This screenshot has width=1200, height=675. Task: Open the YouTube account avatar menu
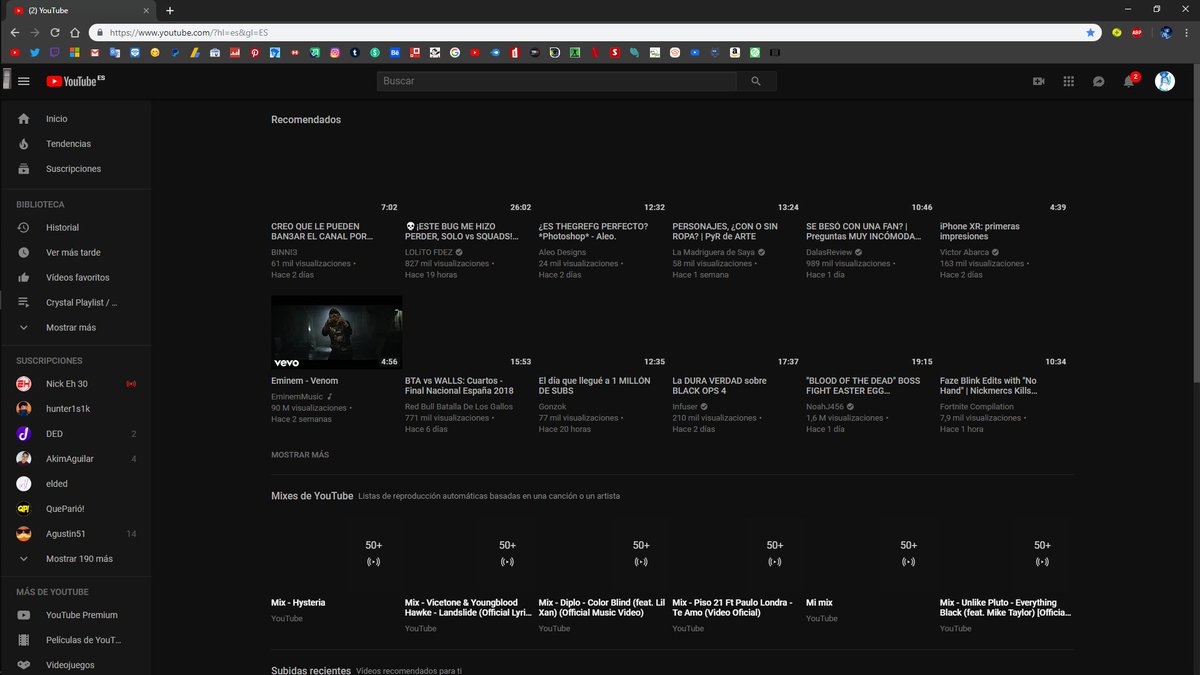click(1164, 81)
